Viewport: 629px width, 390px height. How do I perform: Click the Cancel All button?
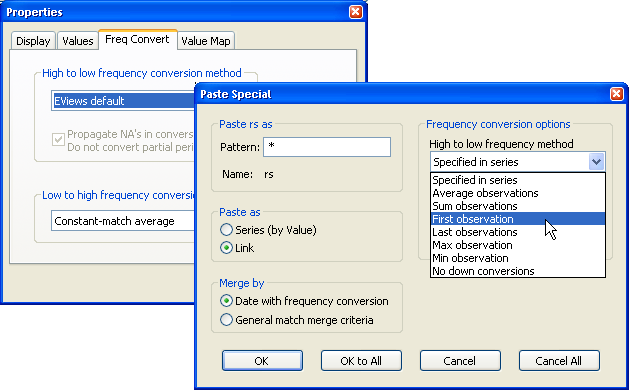pos(559,361)
